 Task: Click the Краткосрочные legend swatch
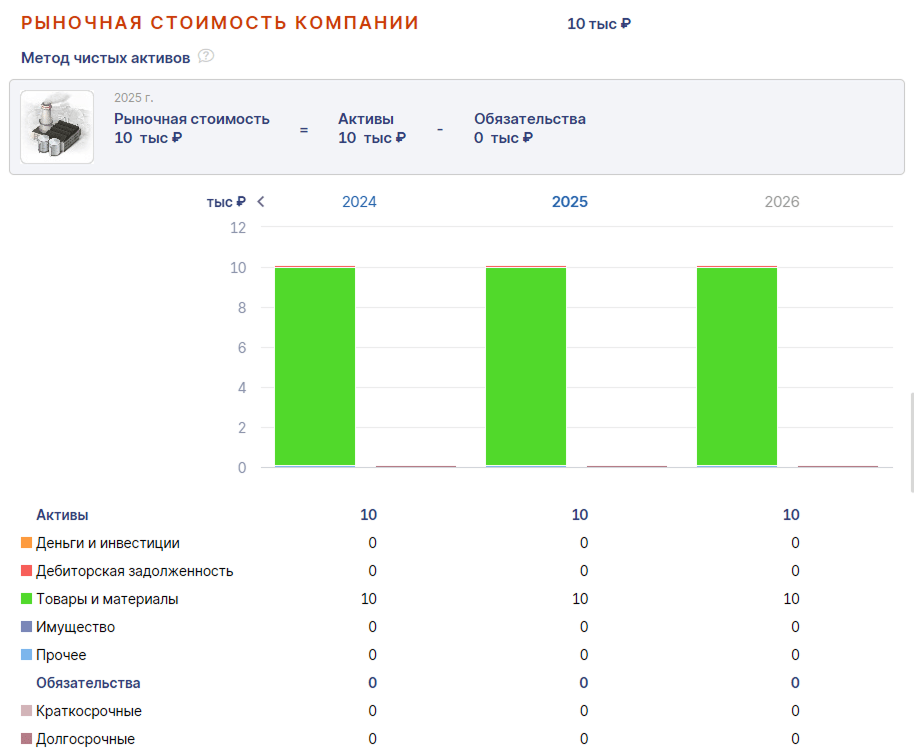tap(26, 710)
